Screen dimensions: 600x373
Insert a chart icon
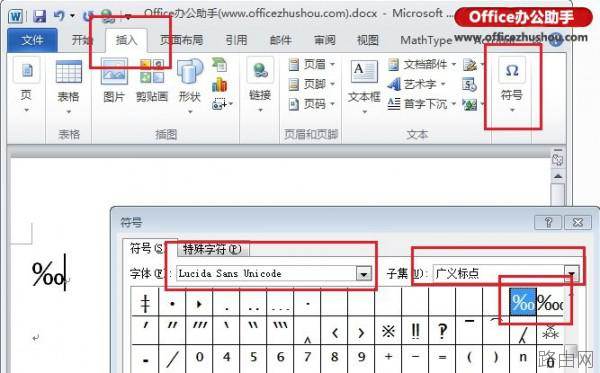coord(220,84)
